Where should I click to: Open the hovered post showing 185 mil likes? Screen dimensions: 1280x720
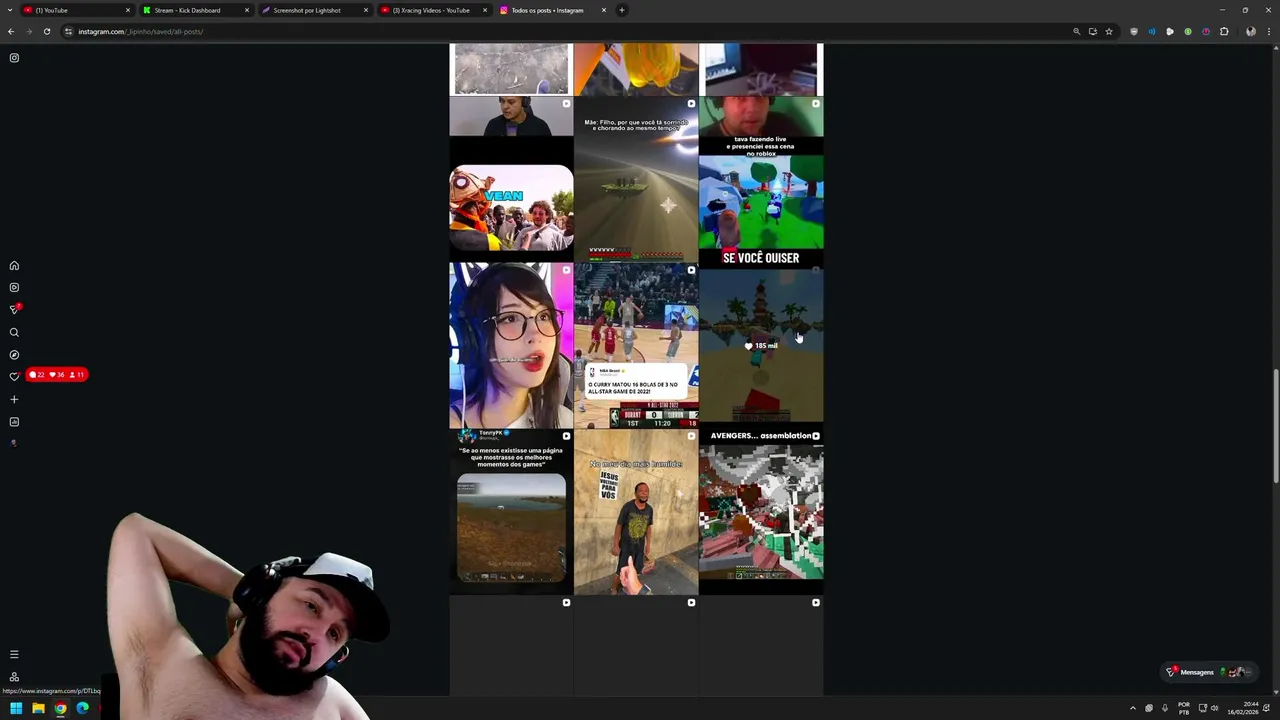coord(761,345)
